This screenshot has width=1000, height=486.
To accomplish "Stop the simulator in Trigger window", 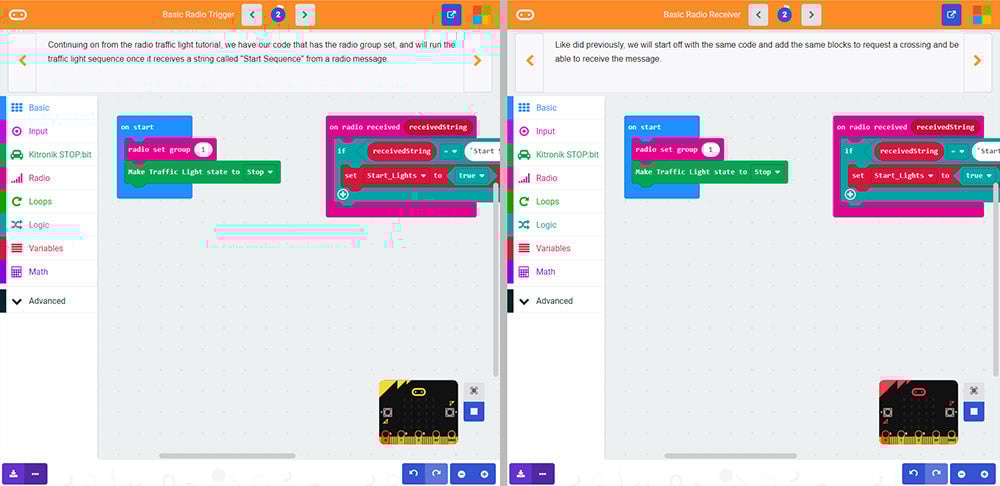I will click(x=474, y=411).
